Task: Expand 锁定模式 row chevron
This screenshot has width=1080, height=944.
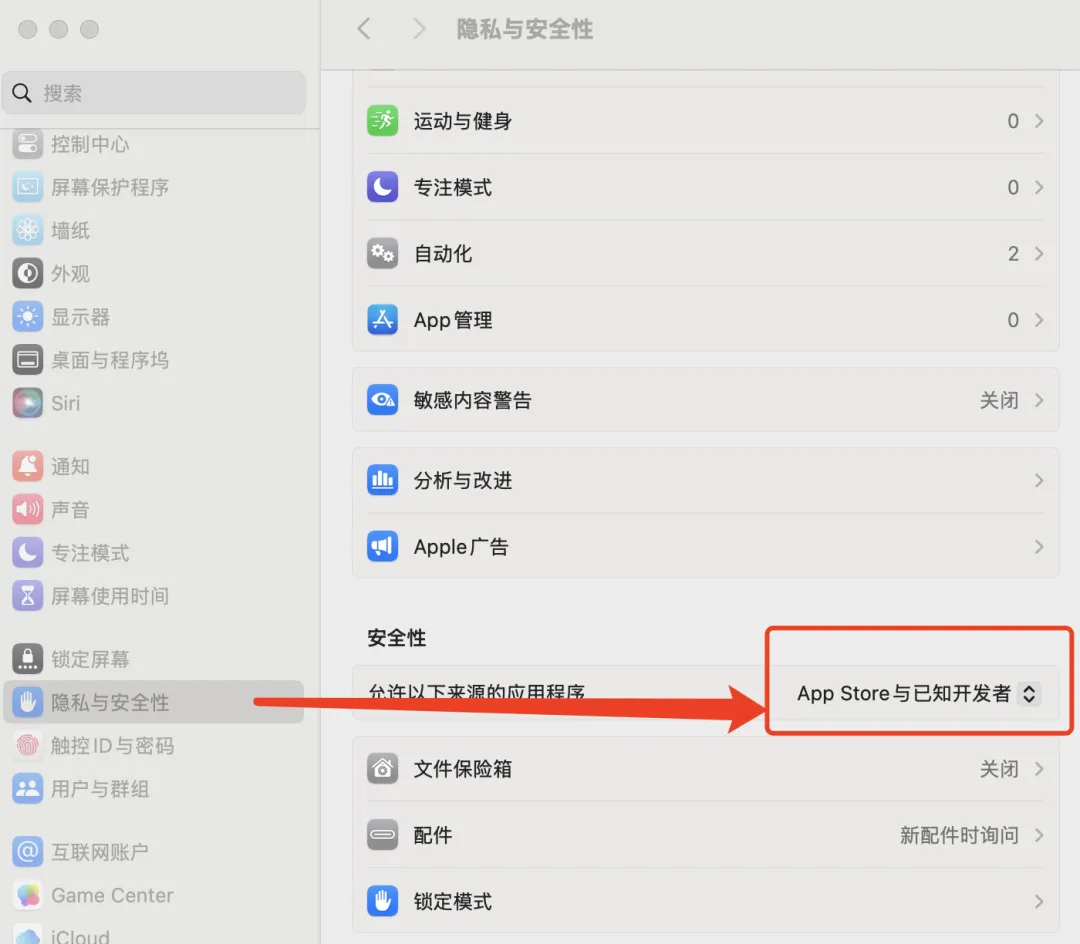Action: click(x=1039, y=901)
